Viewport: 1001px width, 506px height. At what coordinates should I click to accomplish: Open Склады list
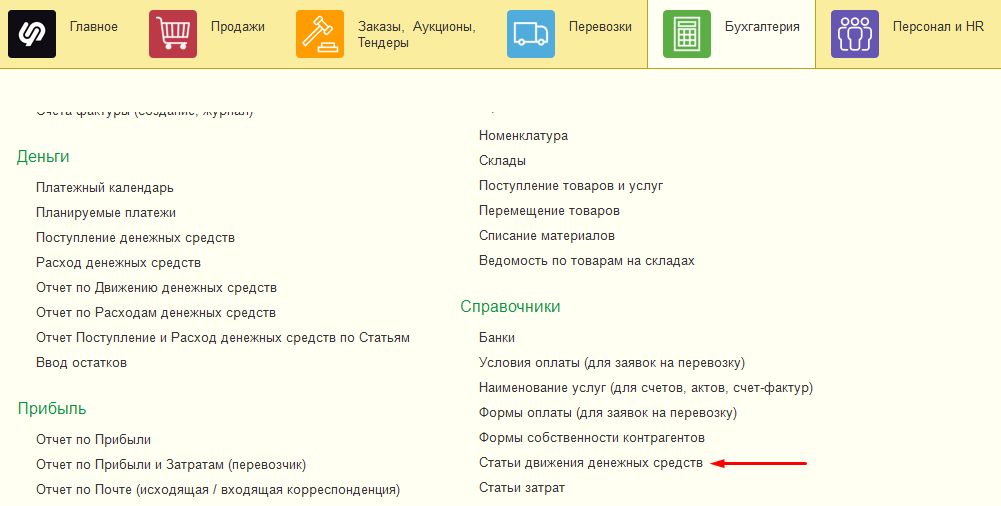(502, 160)
